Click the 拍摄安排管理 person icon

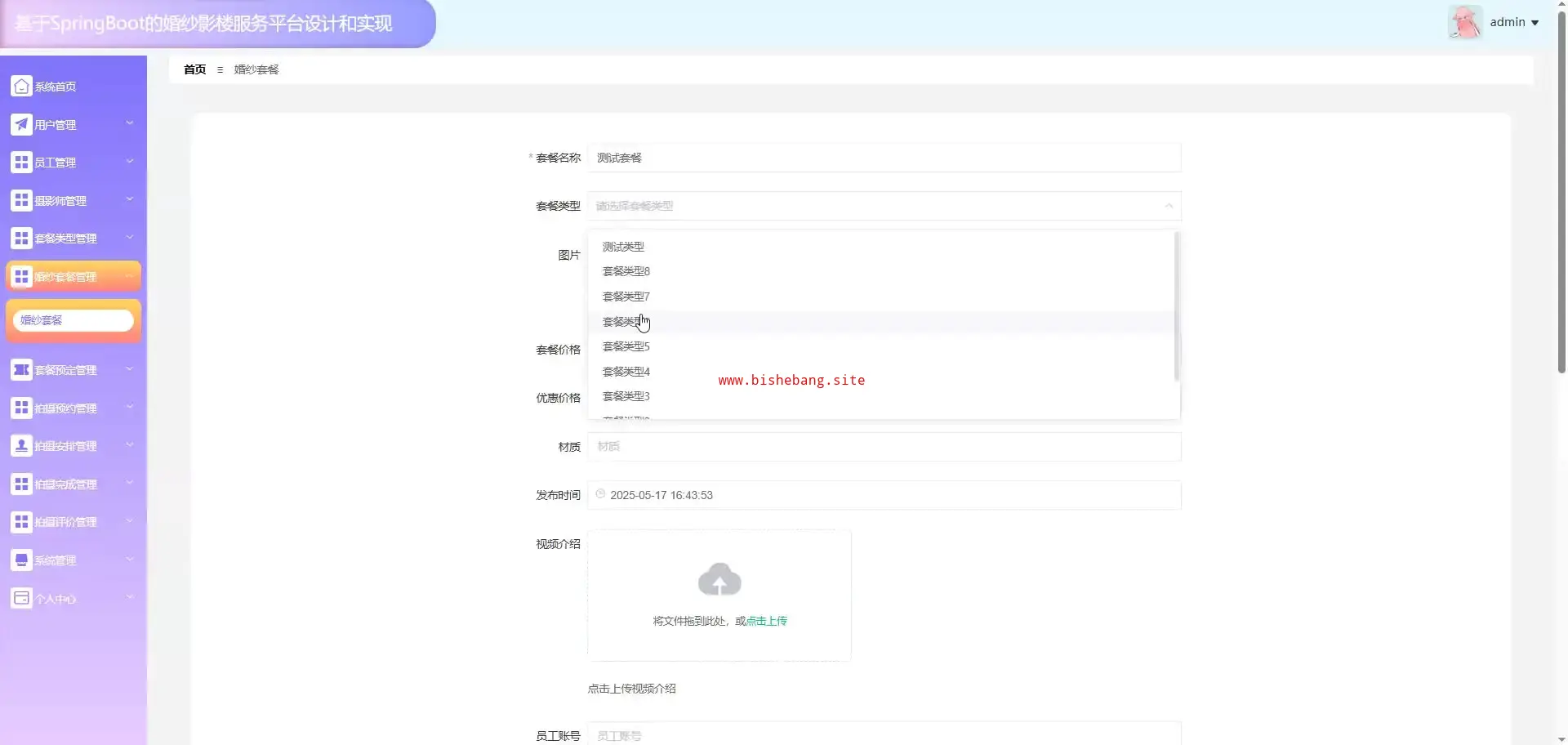(x=21, y=446)
